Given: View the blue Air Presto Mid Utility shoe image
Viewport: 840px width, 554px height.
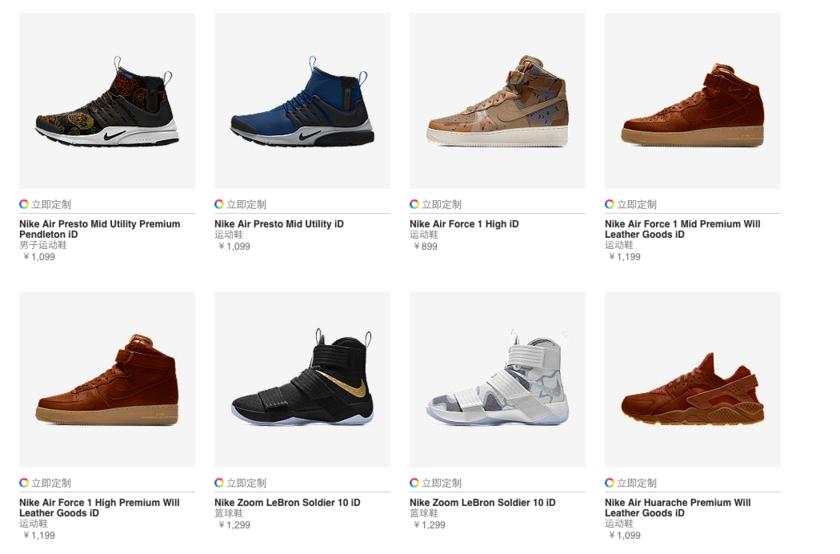Looking at the screenshot, I should [302, 104].
